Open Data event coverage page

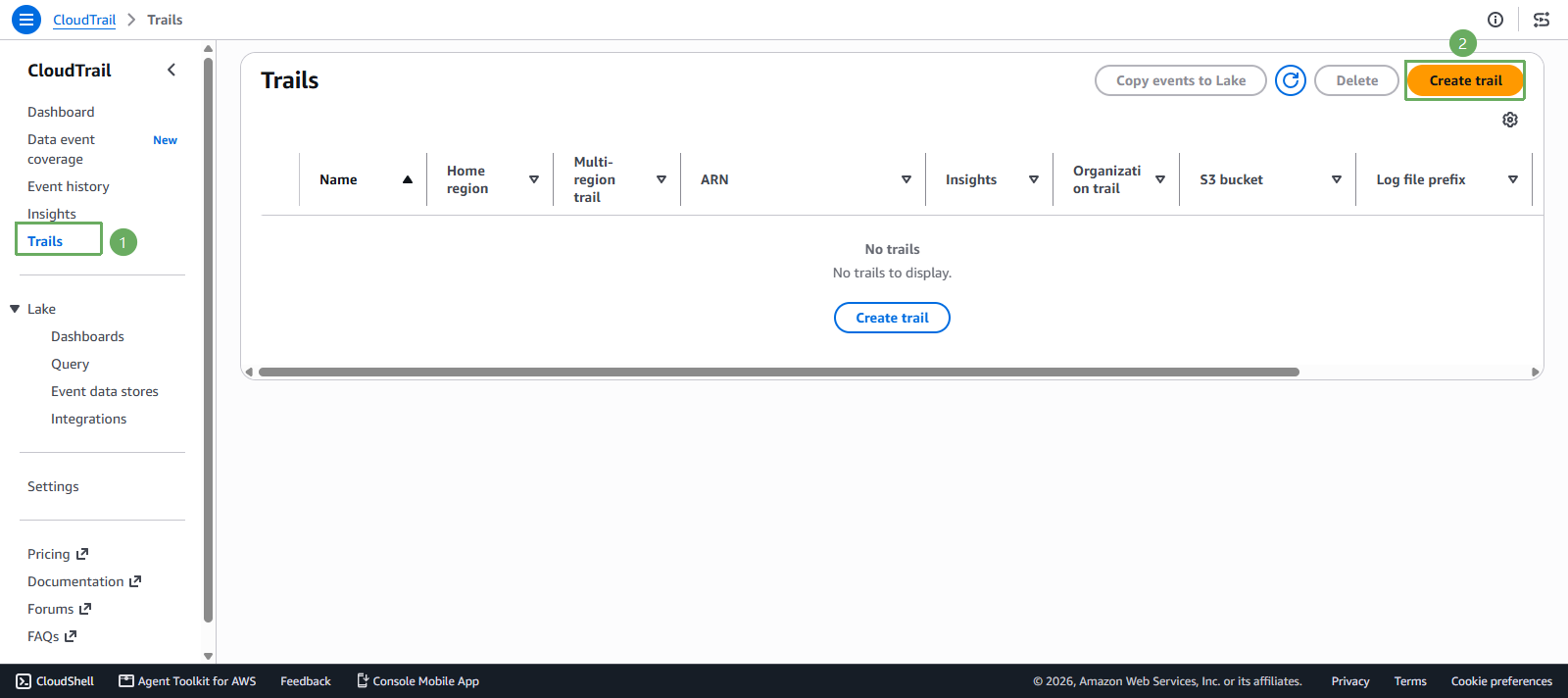(61, 149)
